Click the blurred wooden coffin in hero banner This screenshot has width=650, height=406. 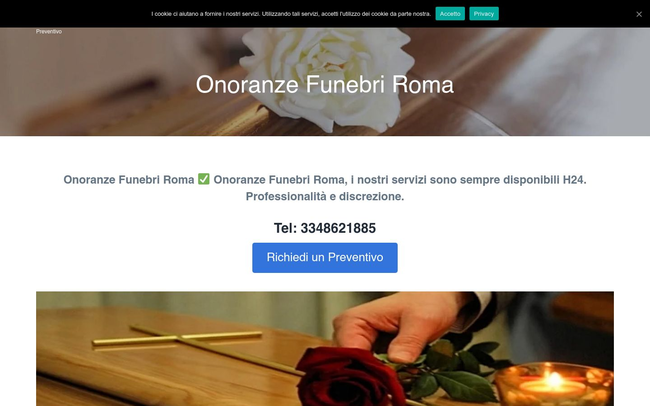click(x=166, y=112)
